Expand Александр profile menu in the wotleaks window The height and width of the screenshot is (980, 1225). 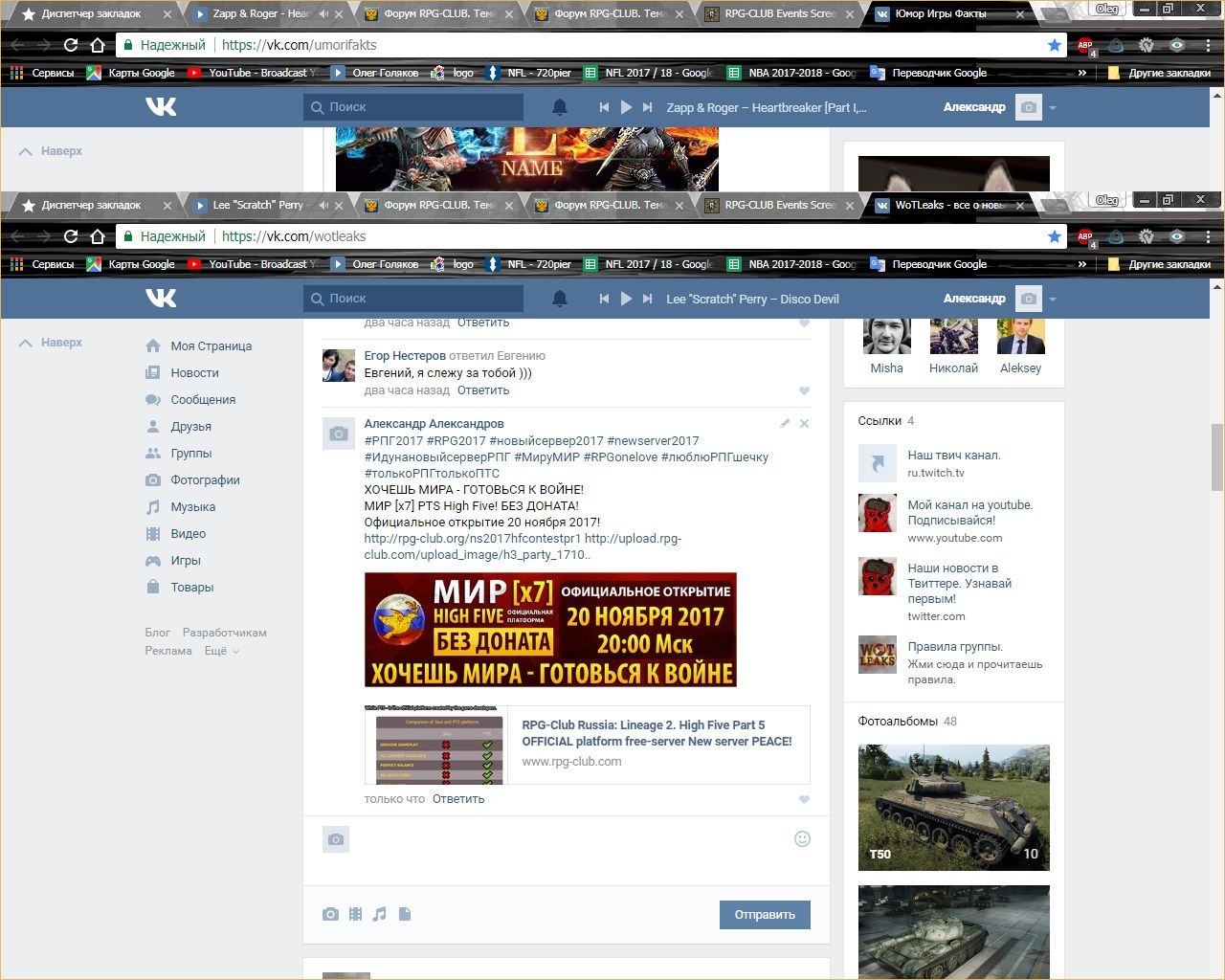(999, 299)
